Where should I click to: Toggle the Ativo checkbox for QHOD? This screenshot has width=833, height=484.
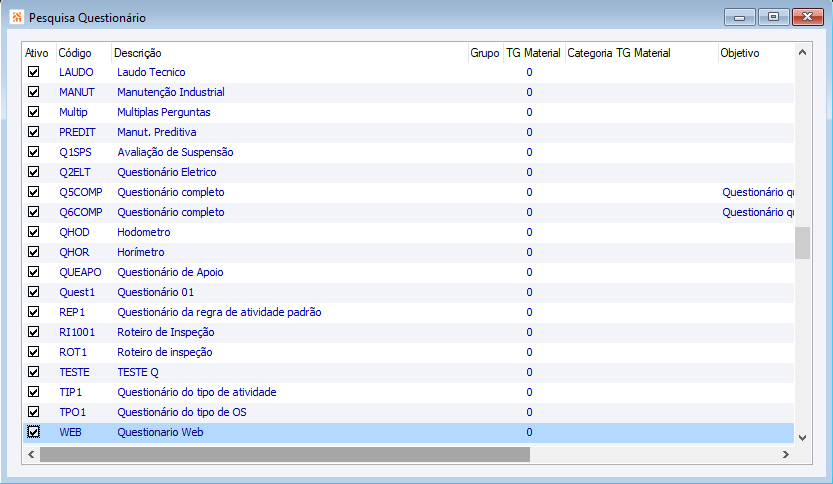(33, 232)
